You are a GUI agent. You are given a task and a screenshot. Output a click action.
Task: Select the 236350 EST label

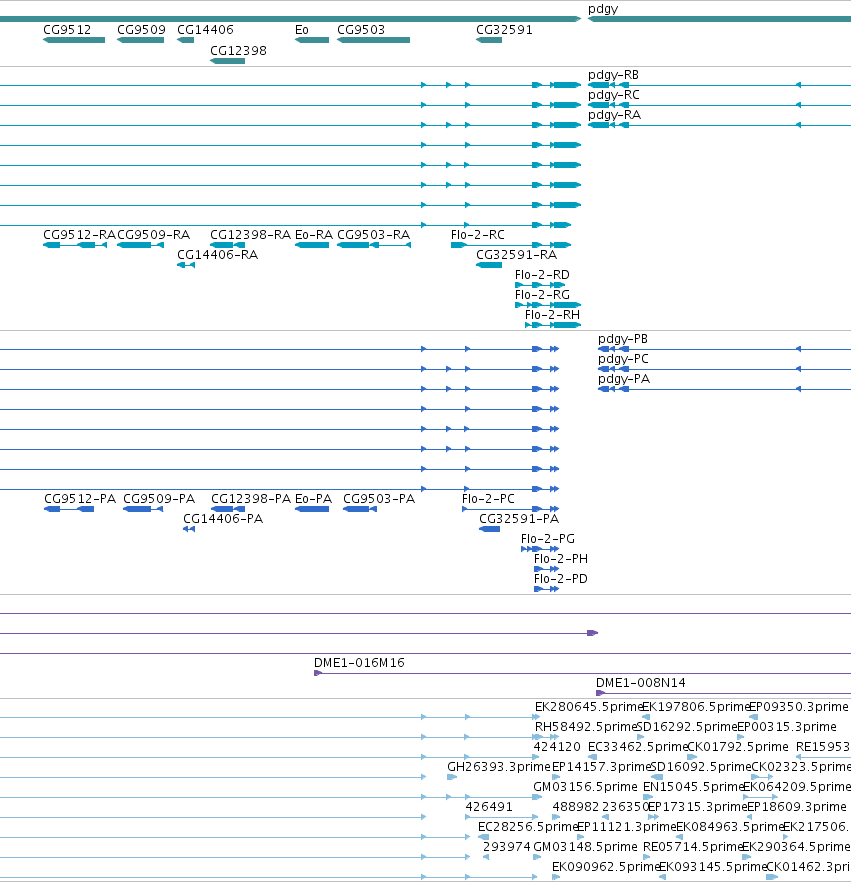[625, 807]
